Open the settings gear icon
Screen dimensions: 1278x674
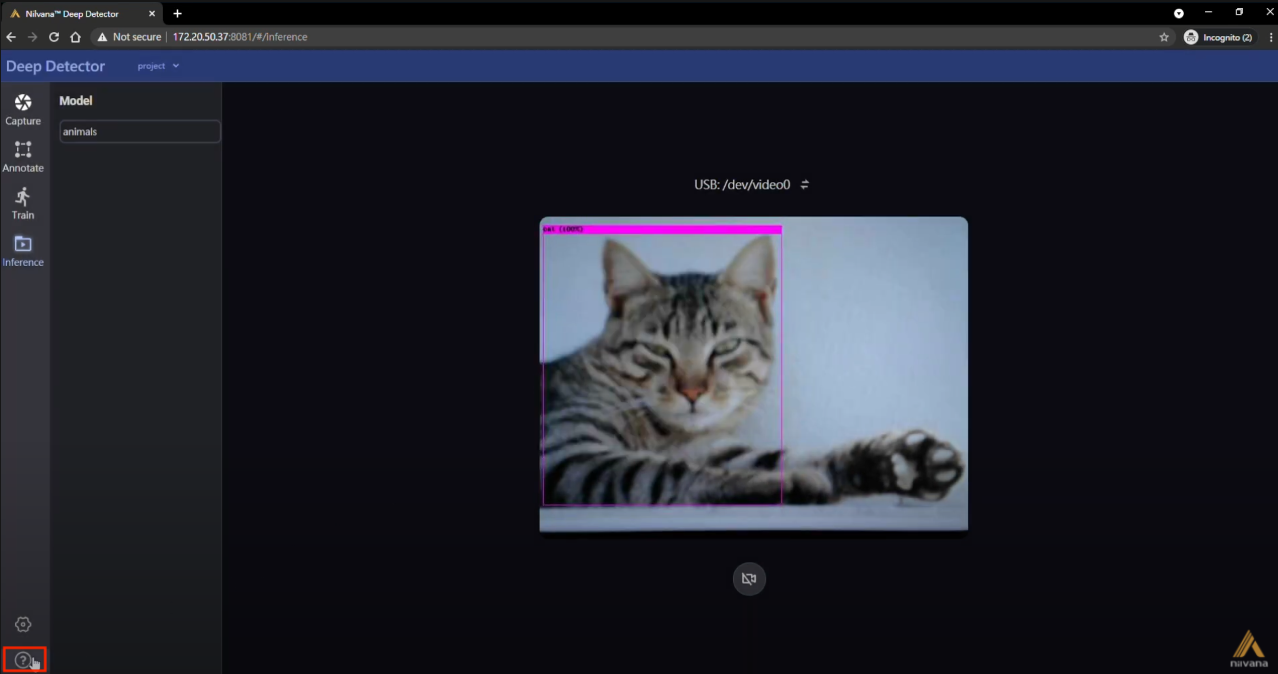[x=23, y=624]
